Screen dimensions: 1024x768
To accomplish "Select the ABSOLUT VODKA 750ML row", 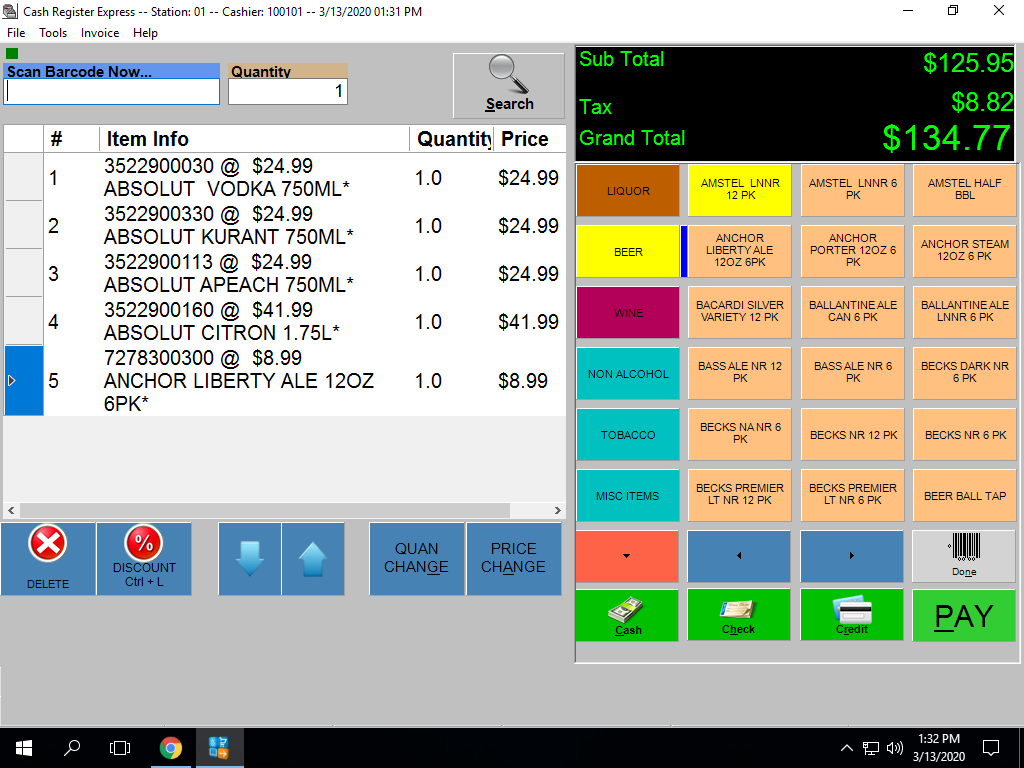I will [x=285, y=177].
